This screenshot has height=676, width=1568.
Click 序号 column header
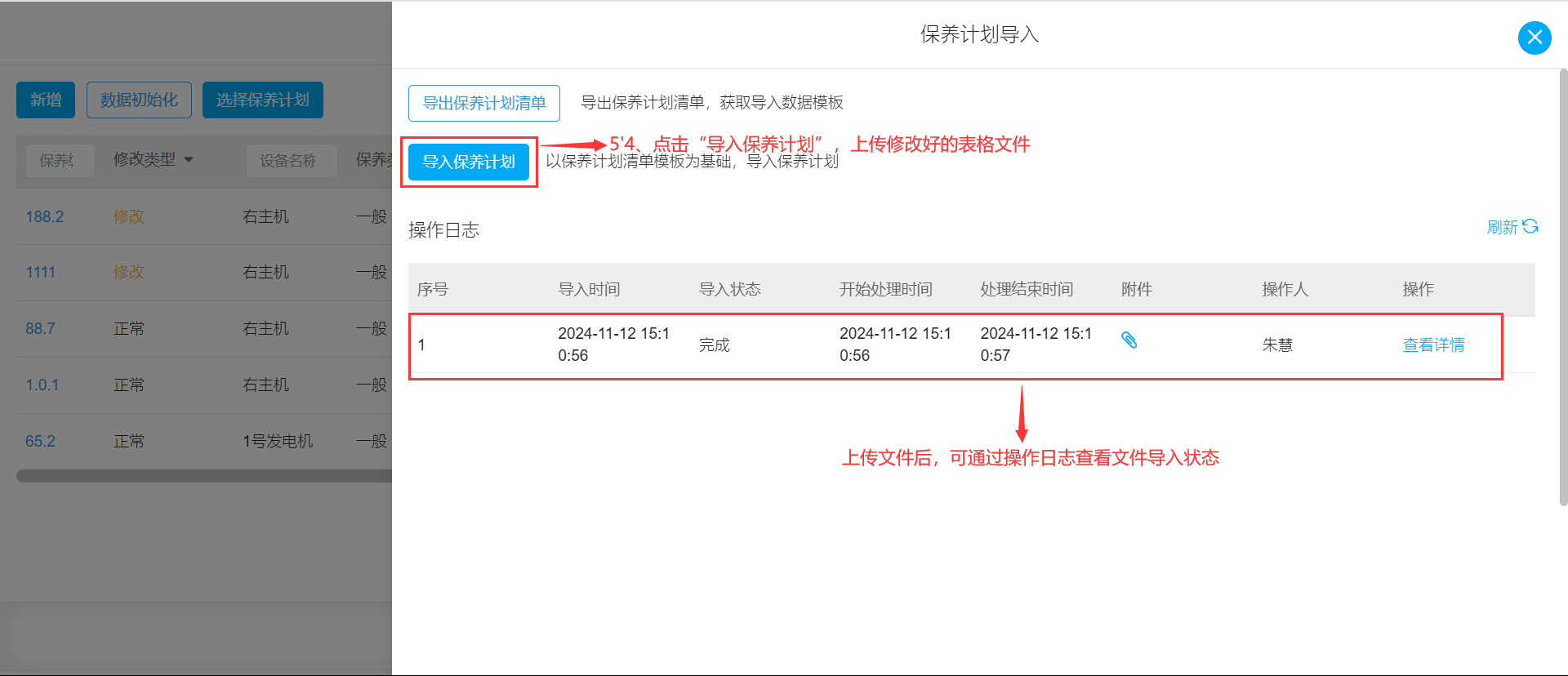tap(432, 289)
